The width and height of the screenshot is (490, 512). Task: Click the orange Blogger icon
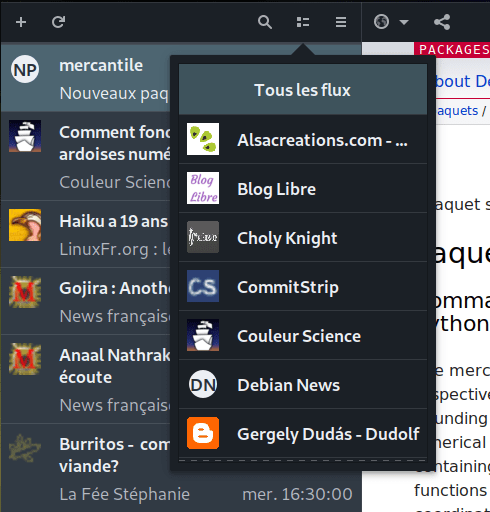tap(203, 433)
